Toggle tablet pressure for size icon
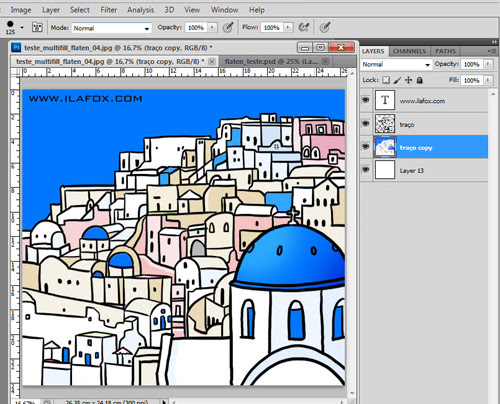 [325, 27]
